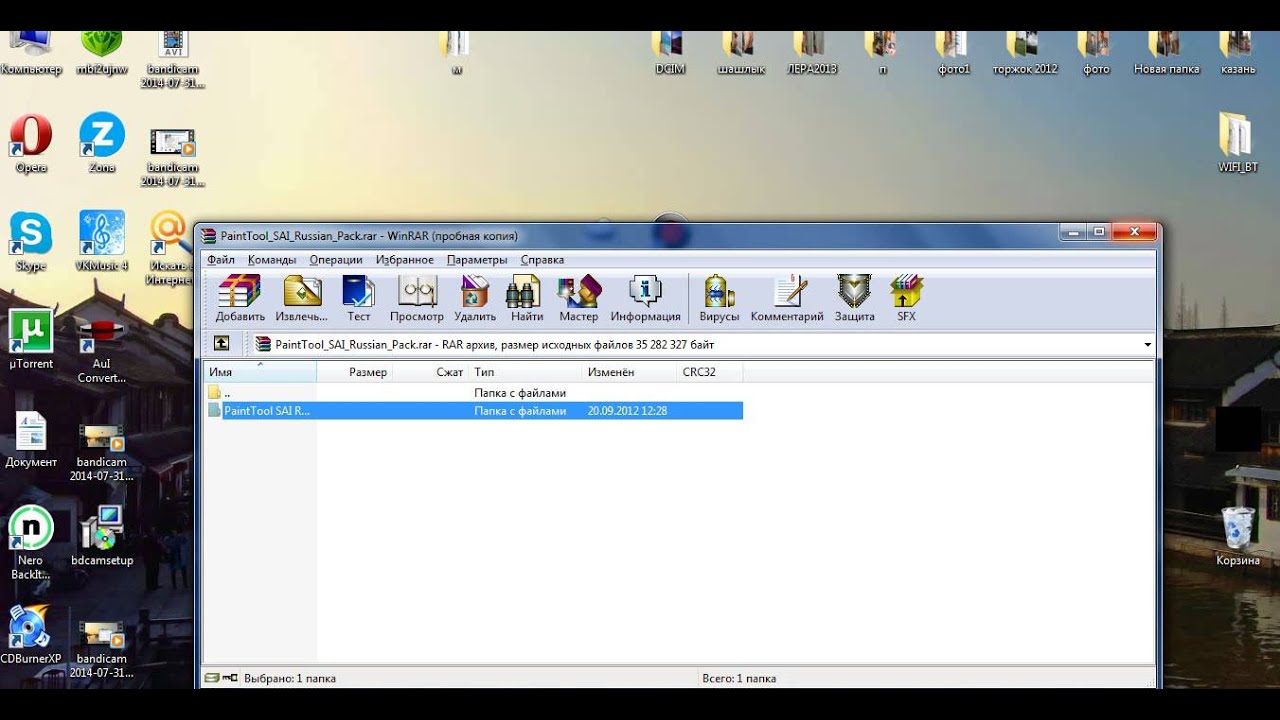Click the Добавить (Add) toolbar icon
This screenshot has height=720, width=1280.
pos(240,298)
